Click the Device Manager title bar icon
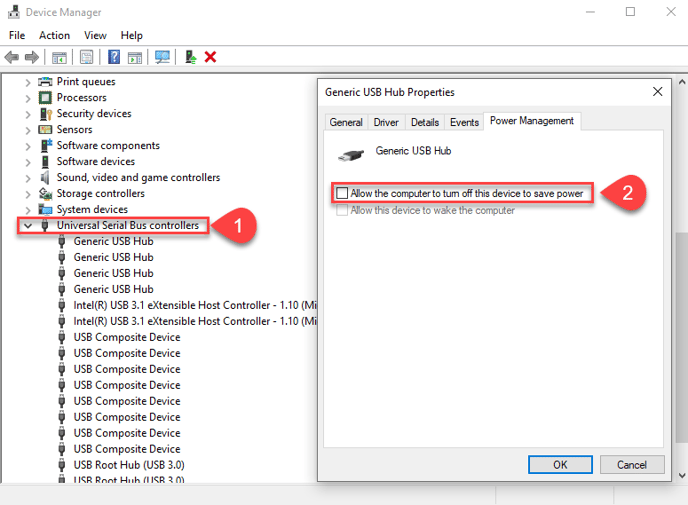The image size is (688, 505). click(x=14, y=12)
